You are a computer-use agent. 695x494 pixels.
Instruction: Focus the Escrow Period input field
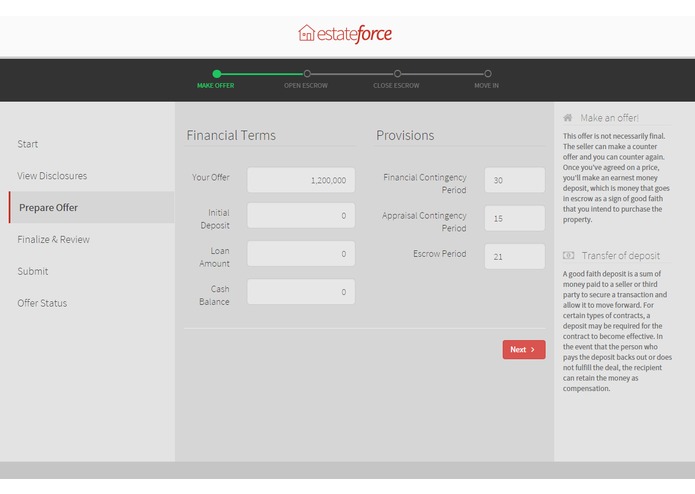click(x=515, y=256)
